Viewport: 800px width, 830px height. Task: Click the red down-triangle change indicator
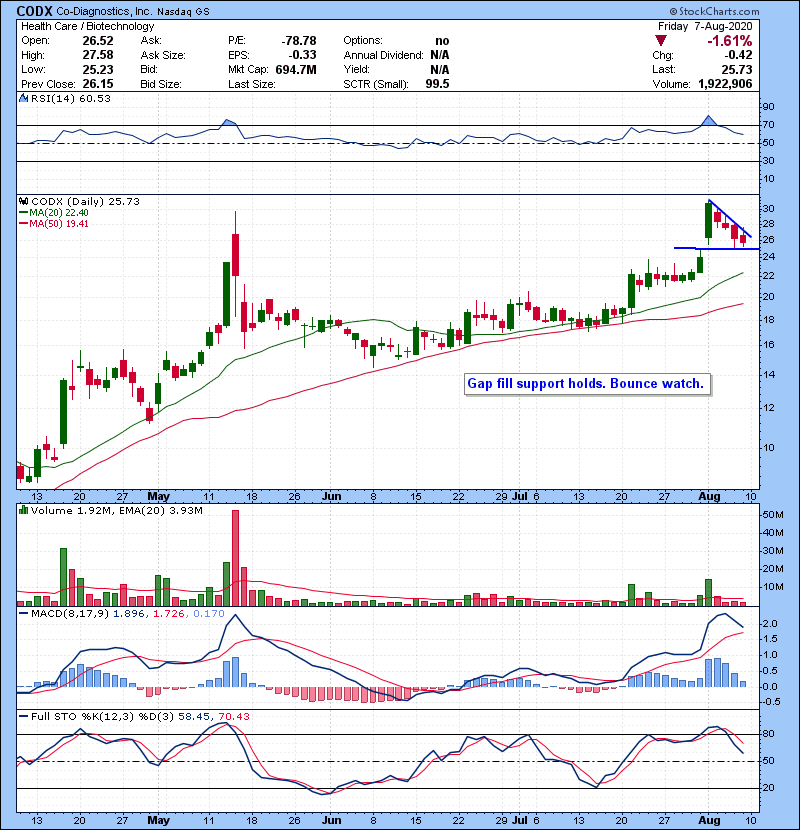pos(660,41)
